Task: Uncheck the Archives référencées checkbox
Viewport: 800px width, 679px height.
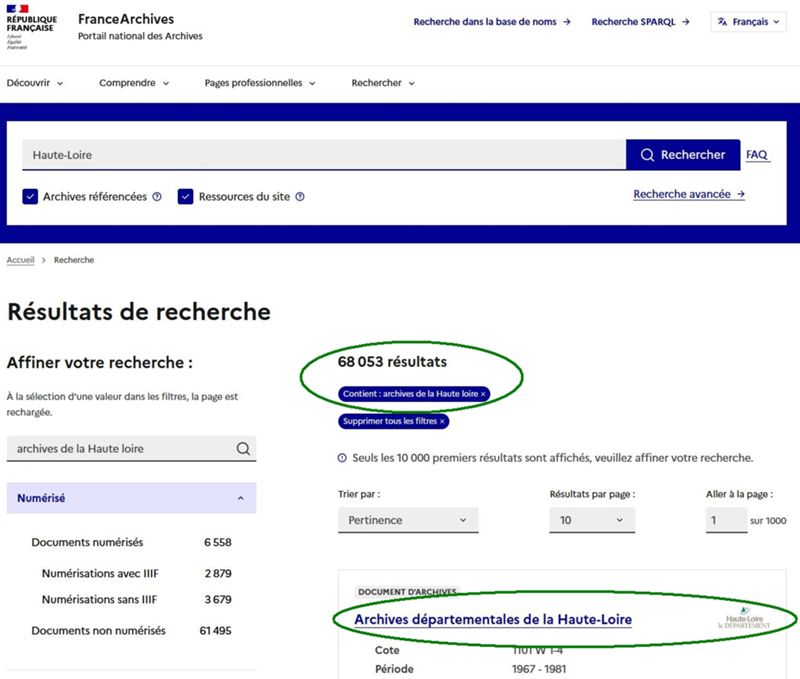Action: [30, 196]
